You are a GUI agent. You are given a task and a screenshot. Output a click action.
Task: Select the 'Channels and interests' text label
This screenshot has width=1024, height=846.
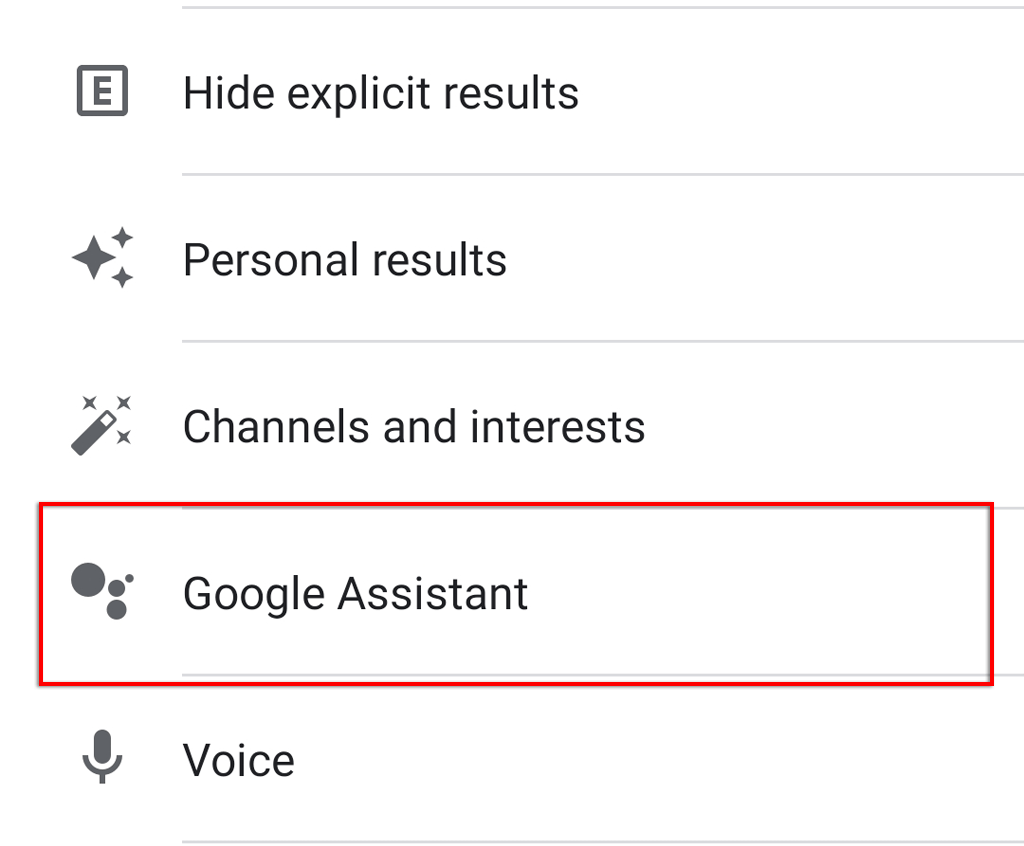(414, 427)
